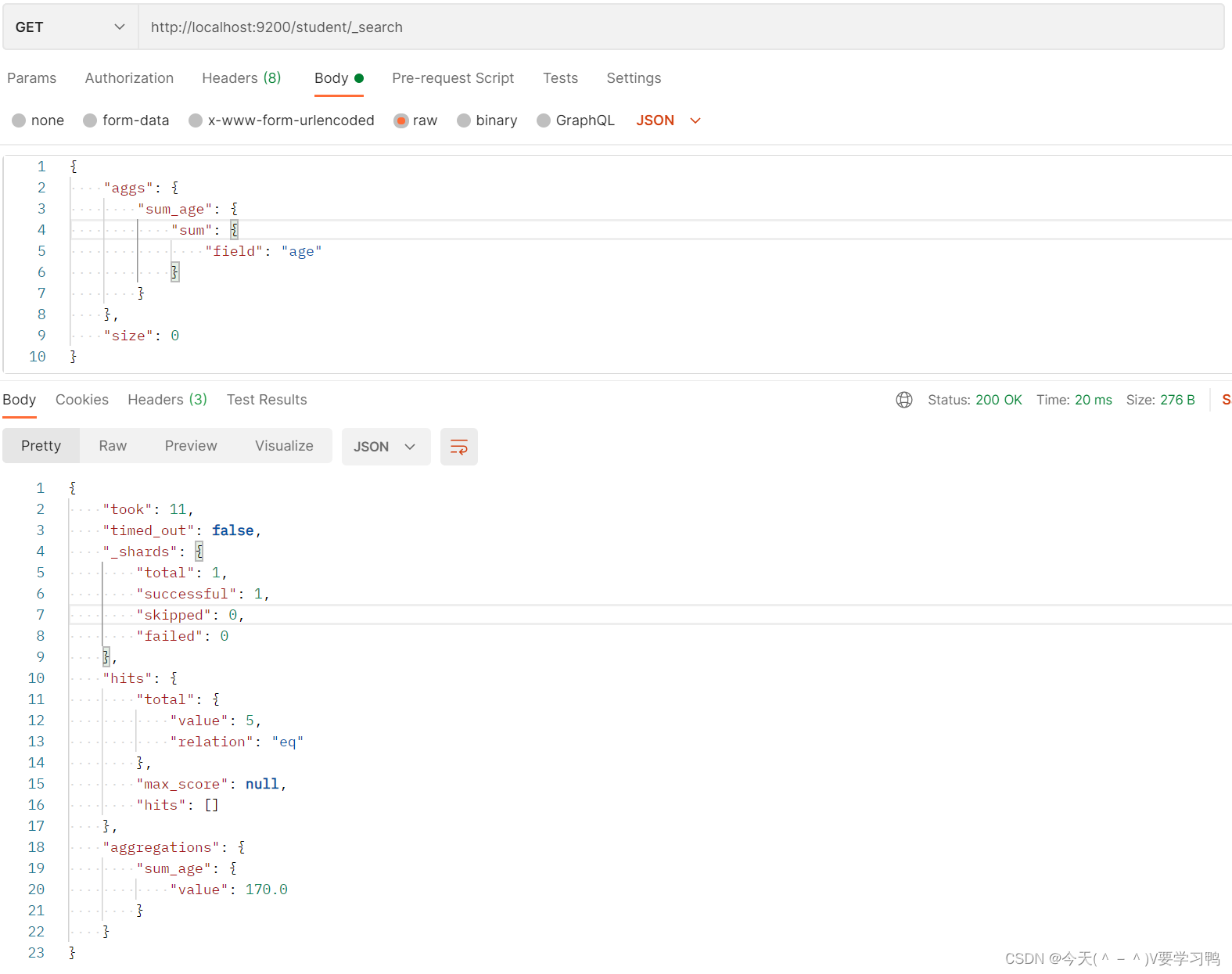Click line number 18 in response viewer
The height and width of the screenshot is (974, 1232).
click(37, 847)
